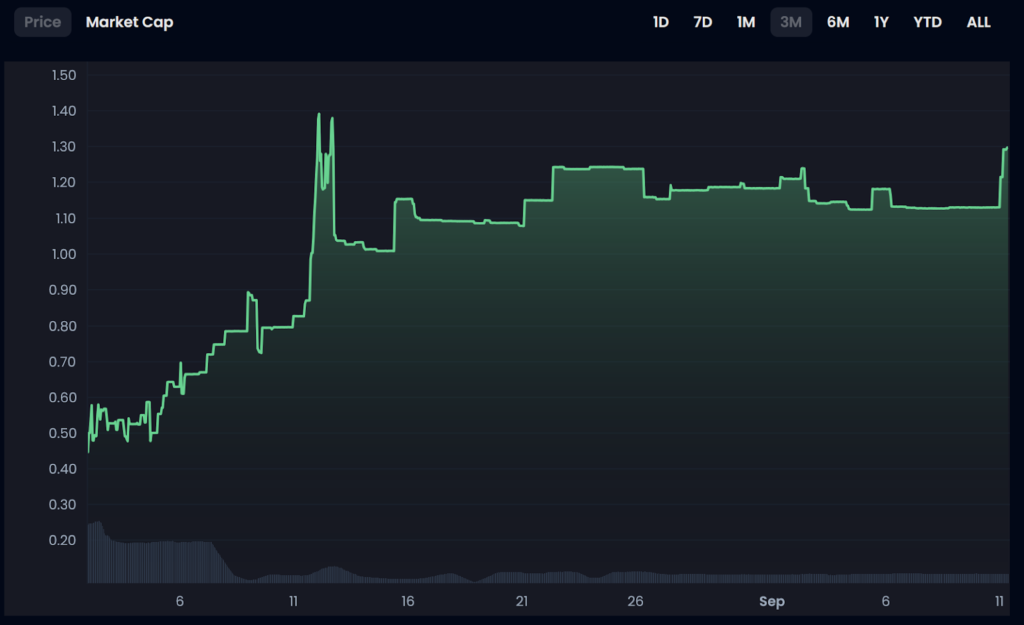This screenshot has height=625, width=1024.
Task: Click the 1.30 y-axis label
Action: (64, 147)
